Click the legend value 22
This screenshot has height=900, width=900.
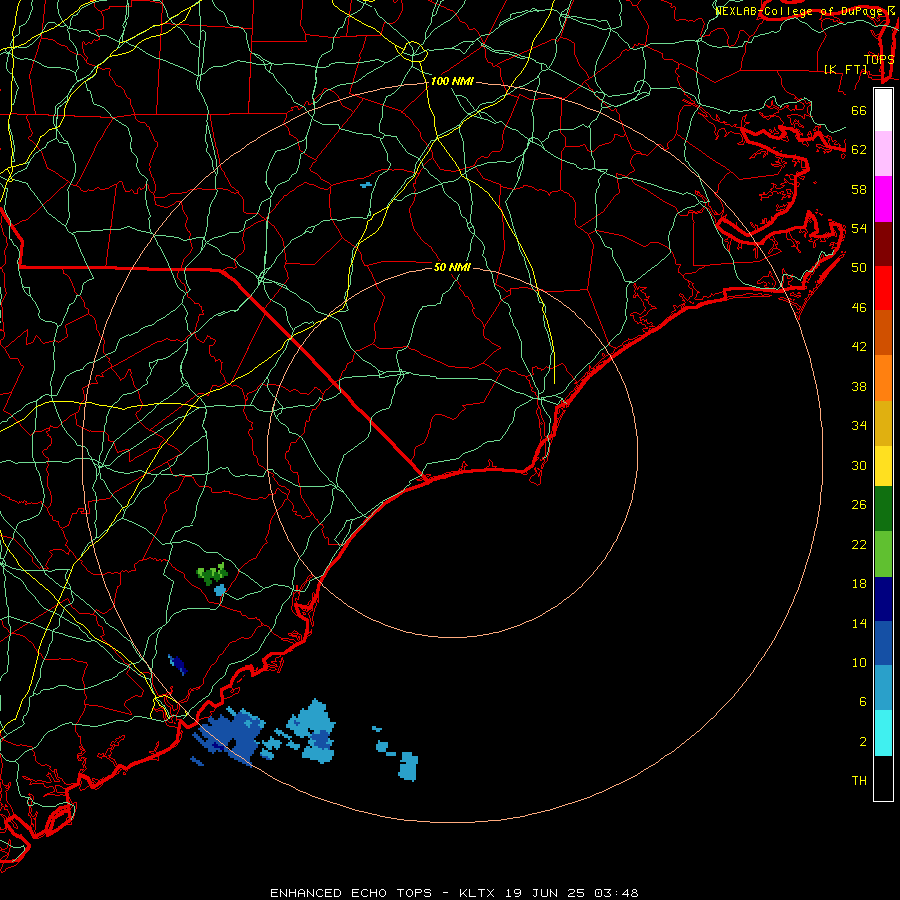point(859,544)
